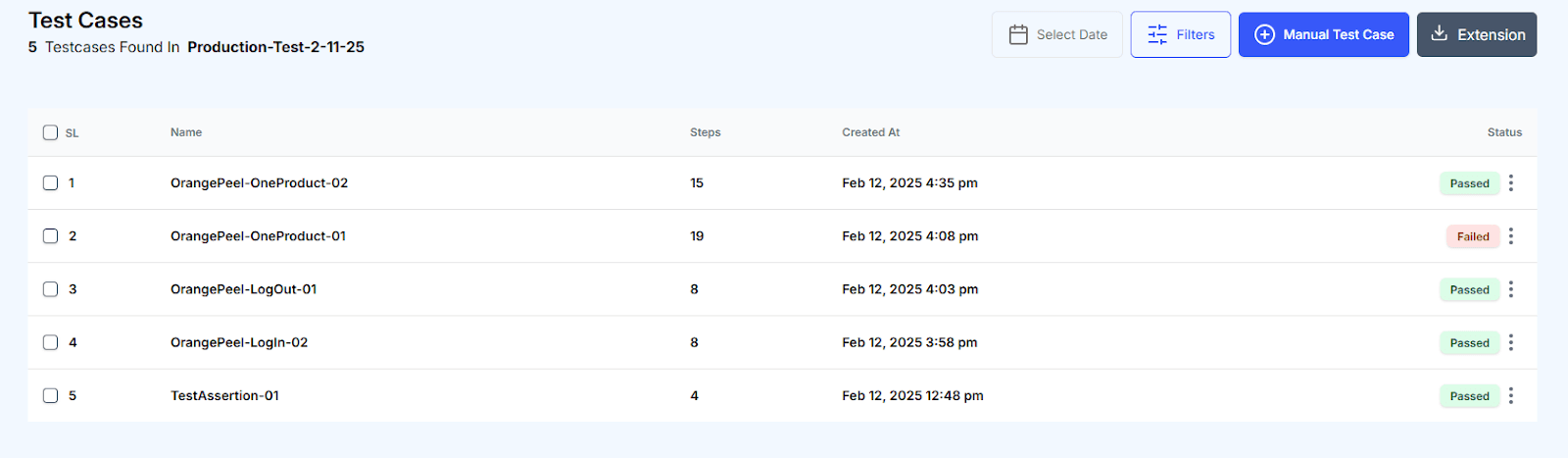
Task: Open three-dot menu for OrangePeel-OneProduct-01
Action: [x=1511, y=236]
